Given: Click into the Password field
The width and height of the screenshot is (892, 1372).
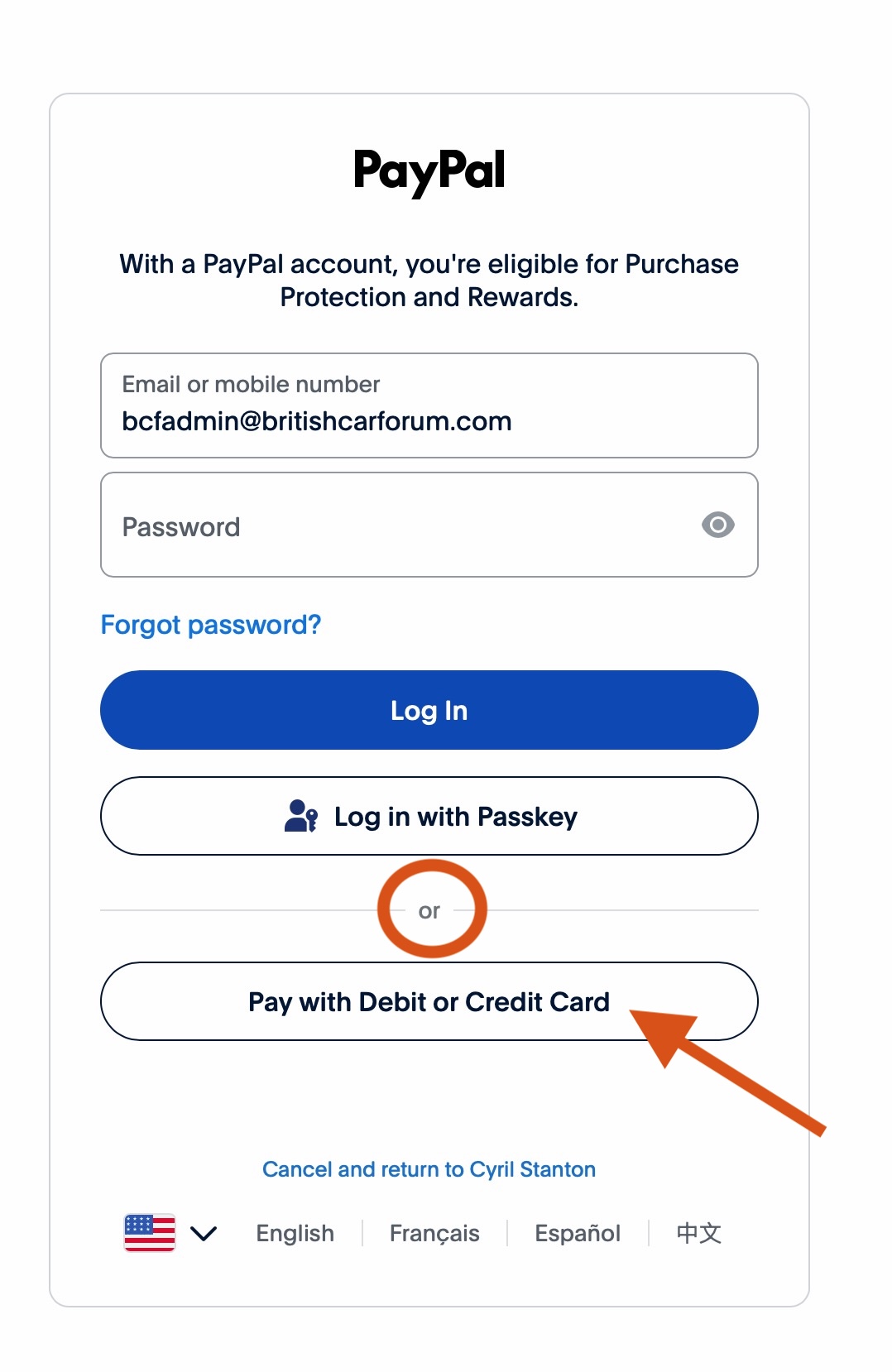Looking at the screenshot, I should (397, 525).
